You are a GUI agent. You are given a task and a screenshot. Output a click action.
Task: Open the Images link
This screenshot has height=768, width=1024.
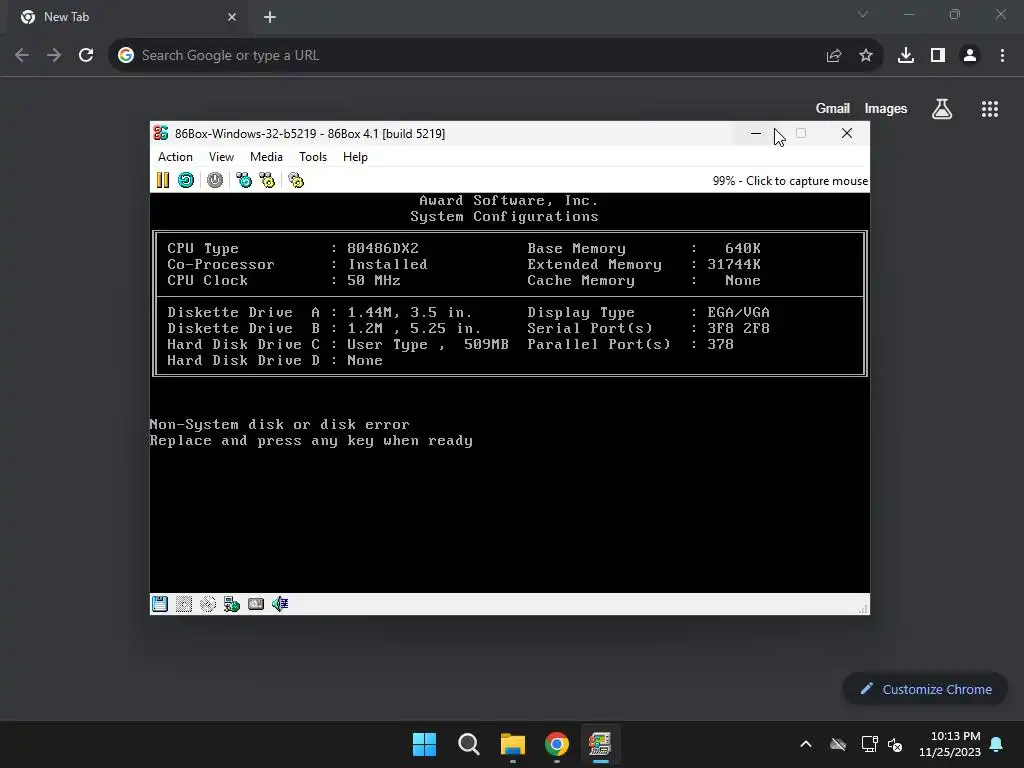pos(886,108)
